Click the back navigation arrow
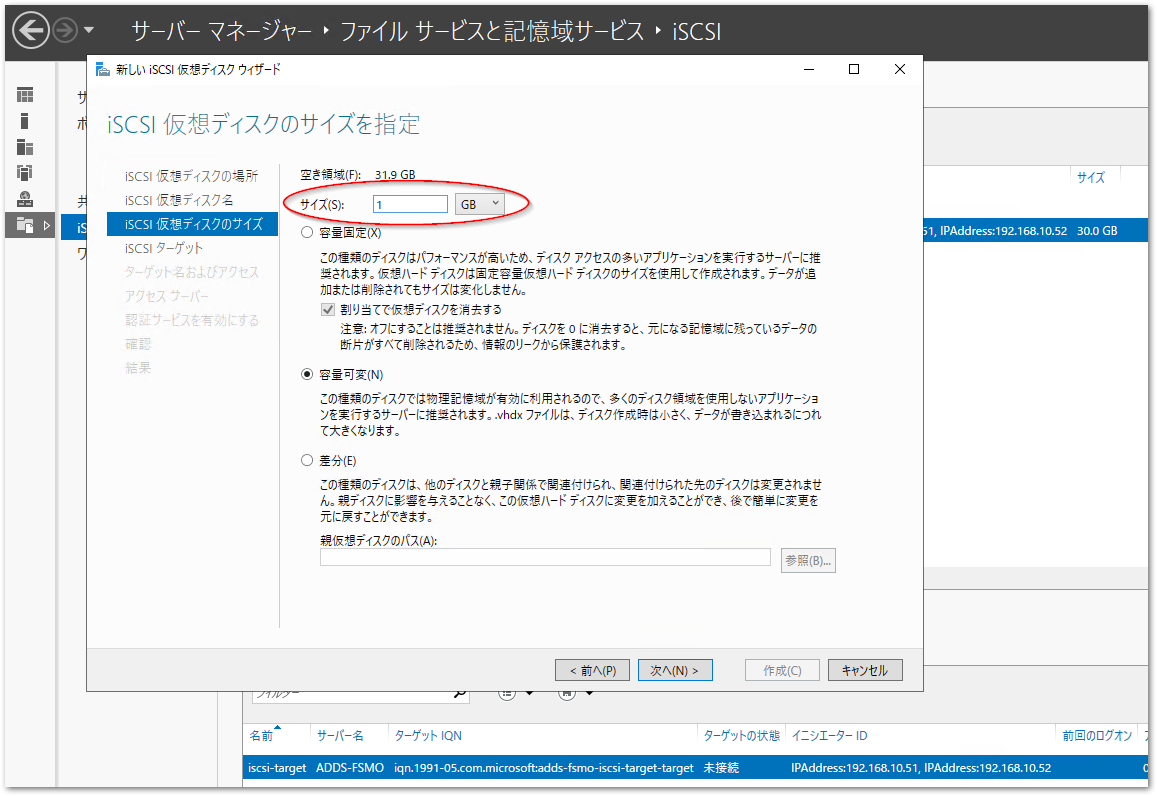The height and width of the screenshot is (796, 1157). [29, 30]
